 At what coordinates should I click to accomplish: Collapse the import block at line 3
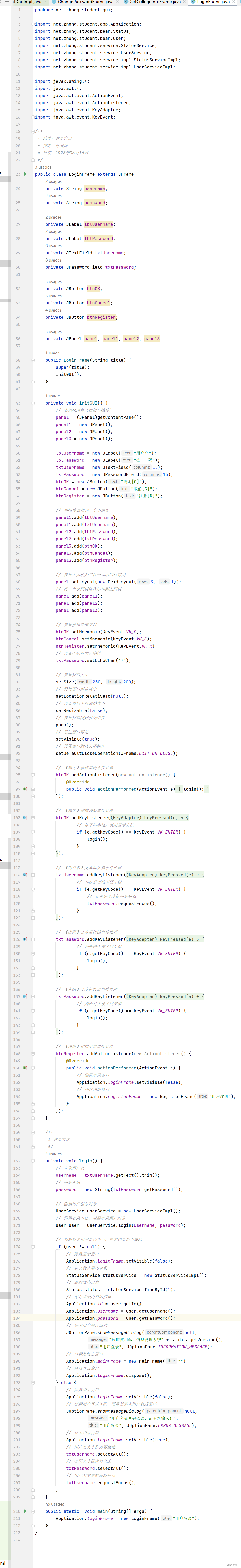[x=33, y=24]
